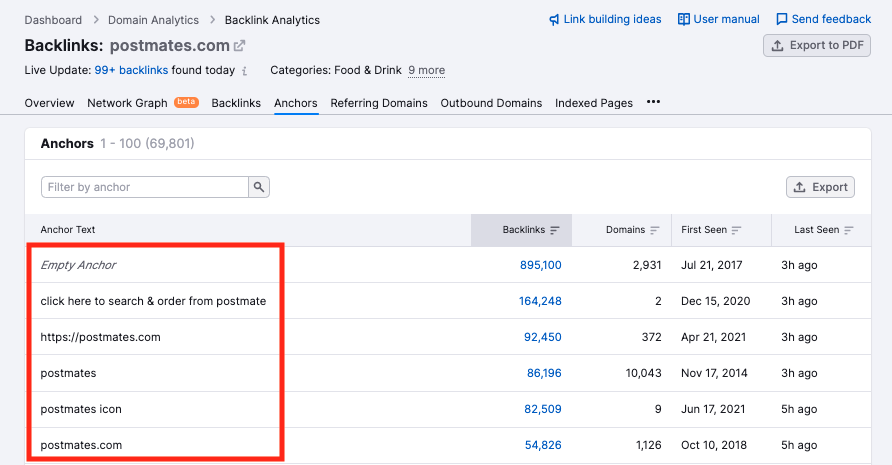Click the Export button above the table
This screenshot has height=465, width=892.
coord(820,187)
